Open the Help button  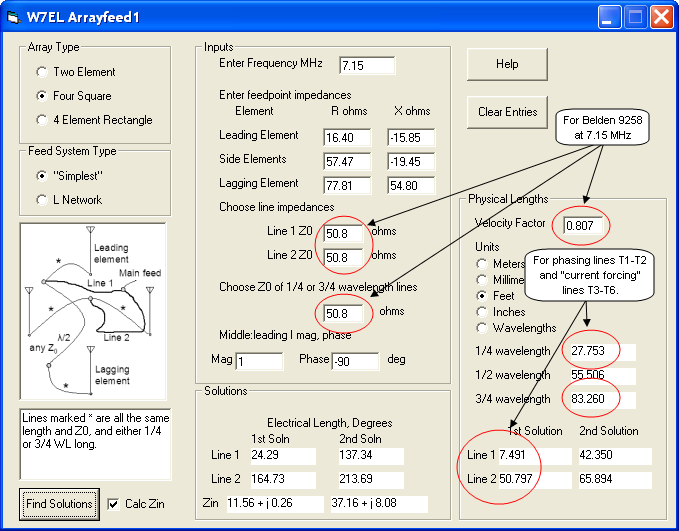coord(507,64)
